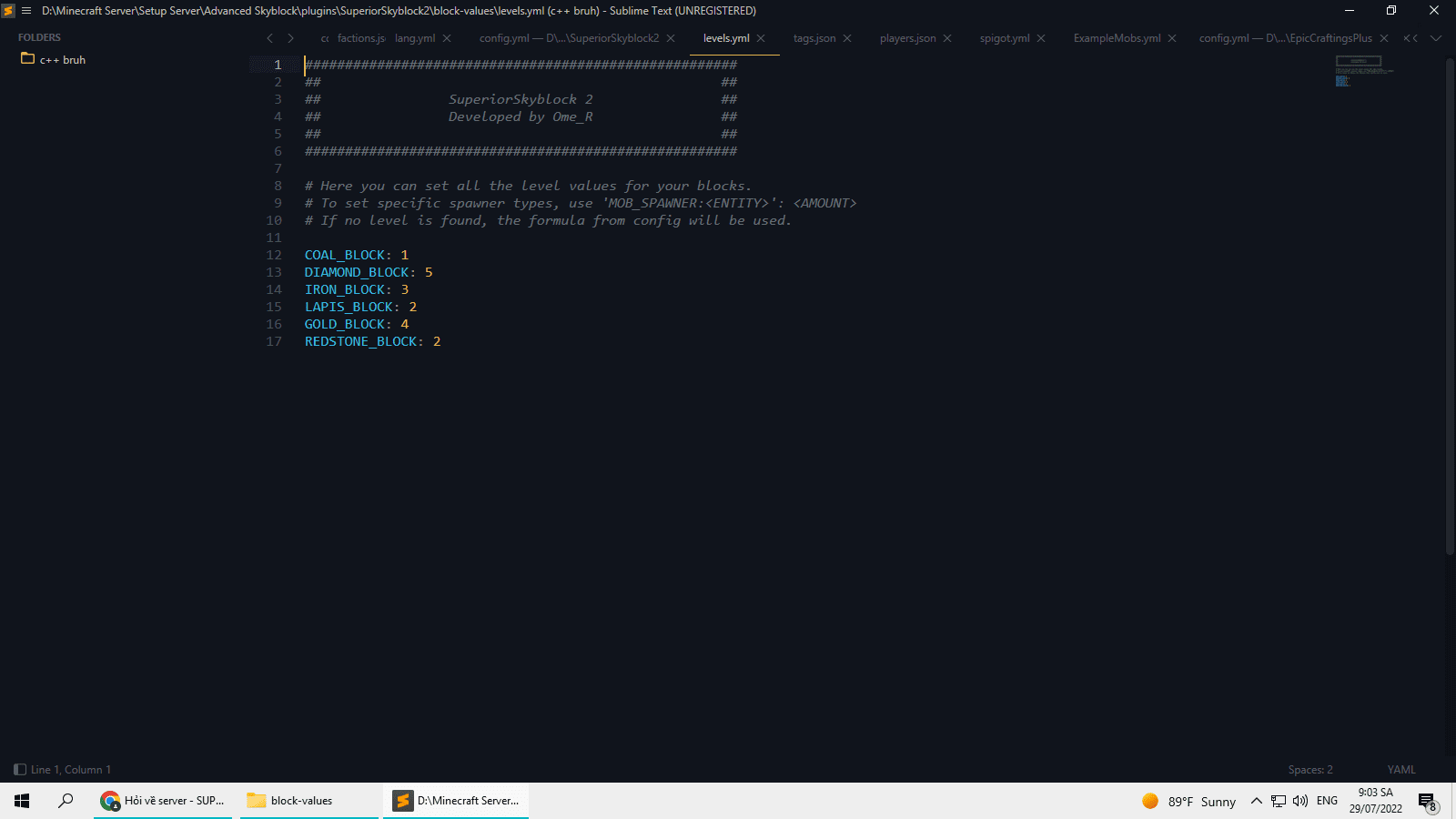Click the tab scroll left arrow
Viewport: 1456px width, 819px height.
point(269,38)
